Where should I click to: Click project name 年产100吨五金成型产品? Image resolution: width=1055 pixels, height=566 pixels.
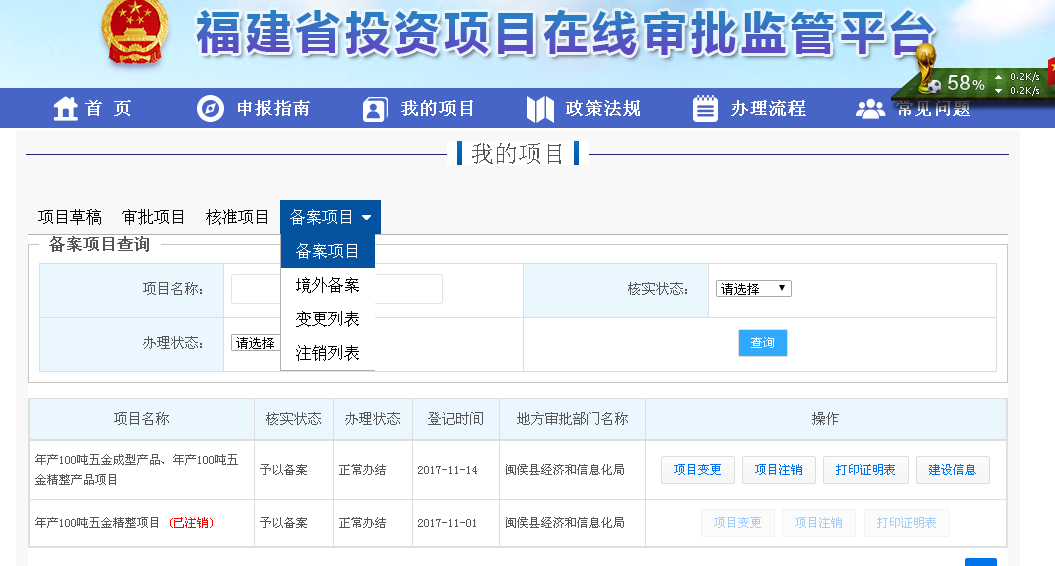click(x=137, y=470)
